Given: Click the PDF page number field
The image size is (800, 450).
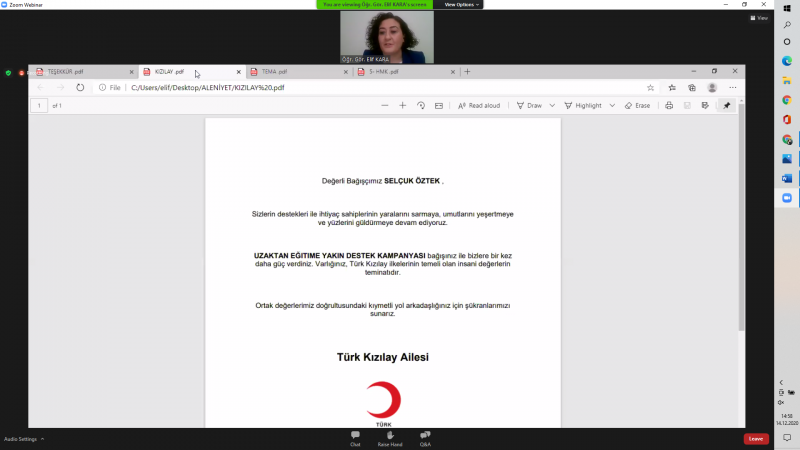Looking at the screenshot, I should pyautogui.click(x=40, y=105).
